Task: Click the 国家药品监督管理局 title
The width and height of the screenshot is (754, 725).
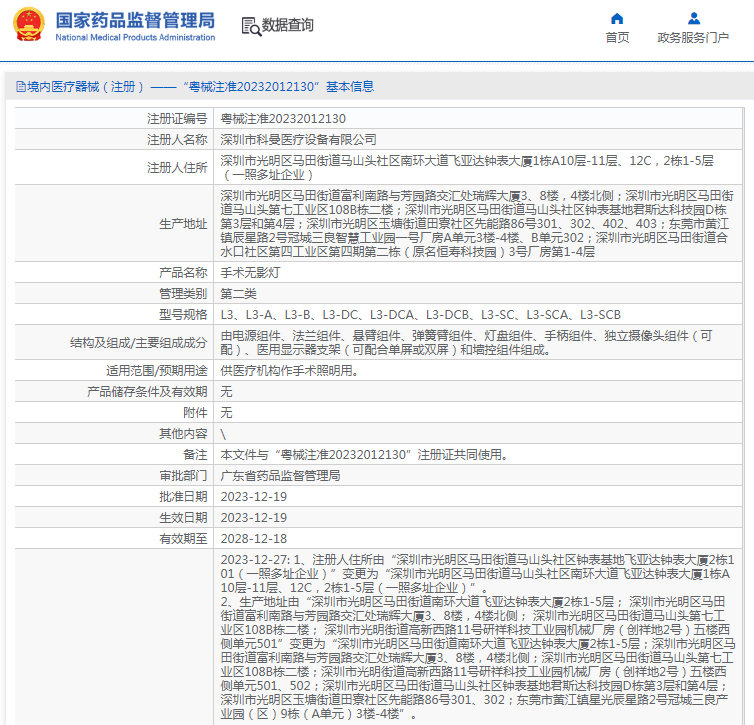Action: click(135, 20)
